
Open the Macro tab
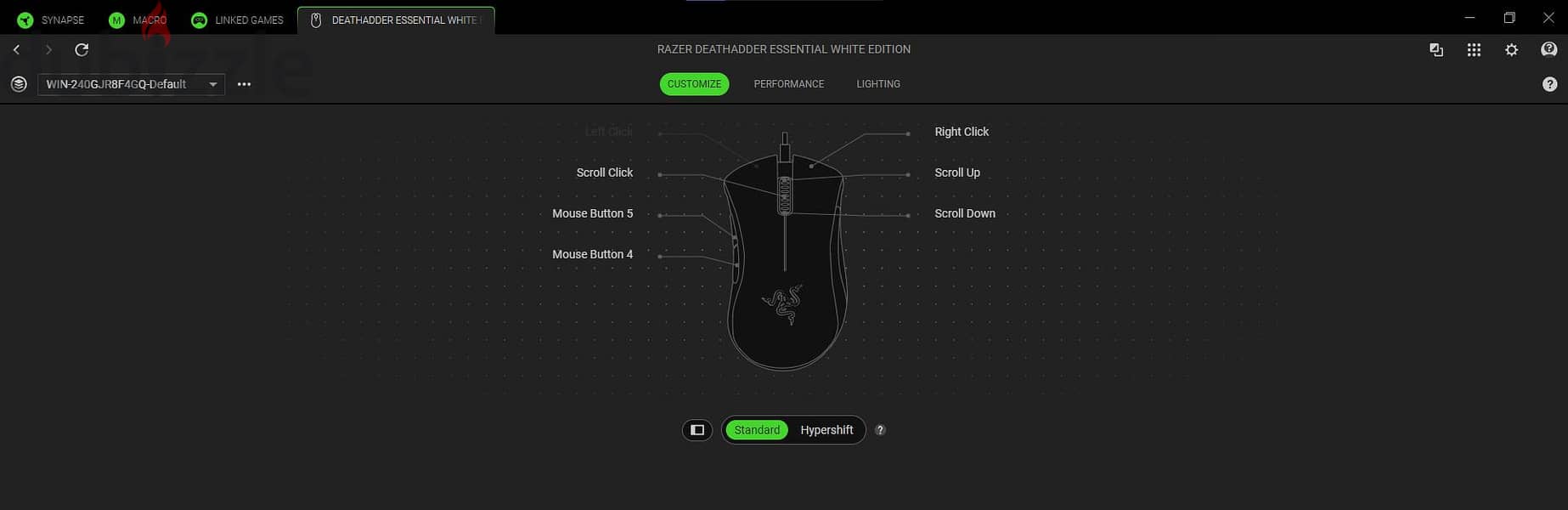point(138,20)
